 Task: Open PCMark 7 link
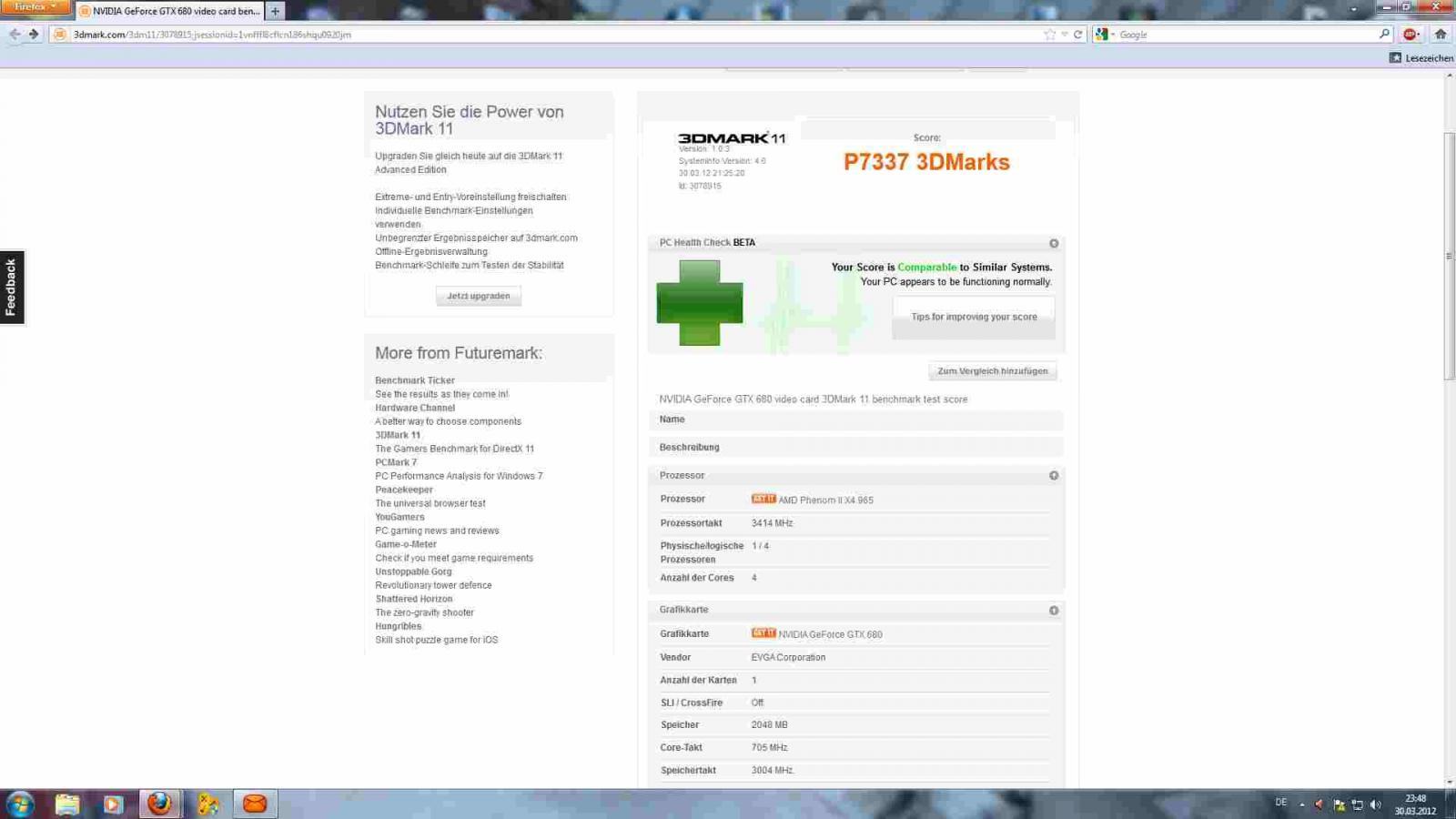pos(396,462)
